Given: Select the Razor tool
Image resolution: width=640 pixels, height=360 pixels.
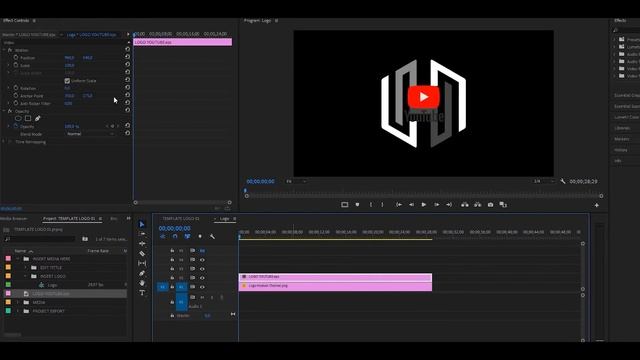Looking at the screenshot, I should pos(142,253).
